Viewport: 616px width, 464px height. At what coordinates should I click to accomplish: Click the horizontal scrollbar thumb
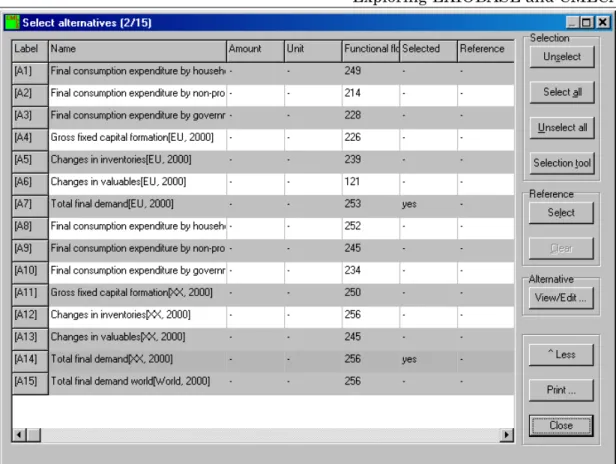(x=33, y=435)
